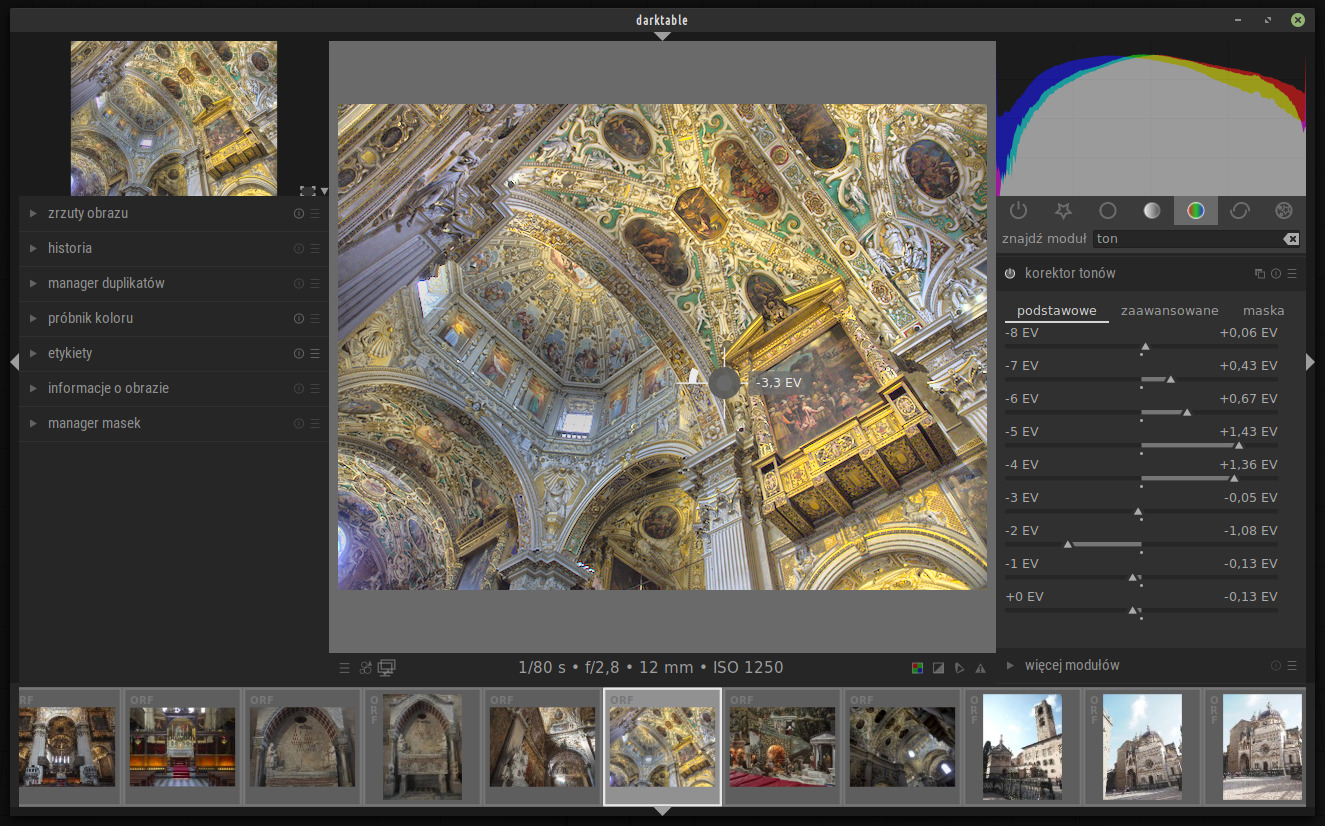1325x826 pixels.
Task: Click the navigation preview thumbnail
Action: pos(174,118)
